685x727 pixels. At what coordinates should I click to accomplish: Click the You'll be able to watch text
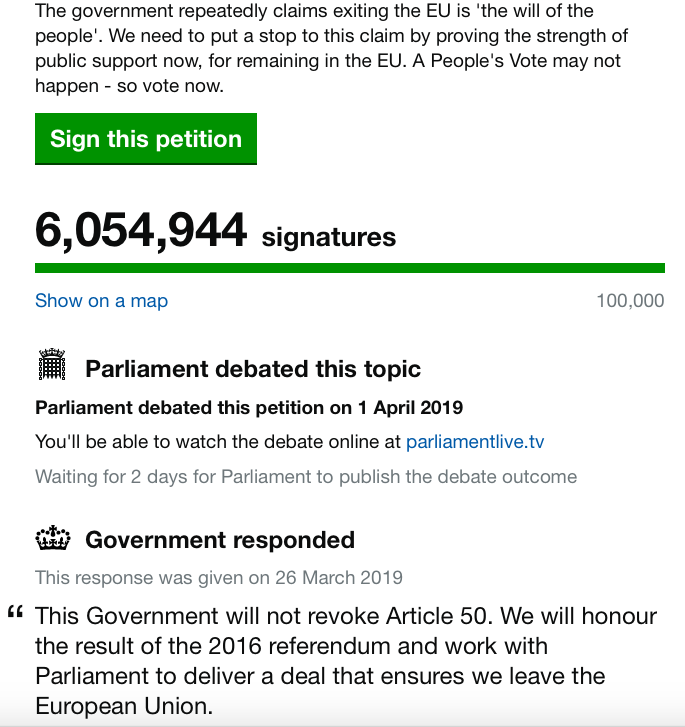218,442
